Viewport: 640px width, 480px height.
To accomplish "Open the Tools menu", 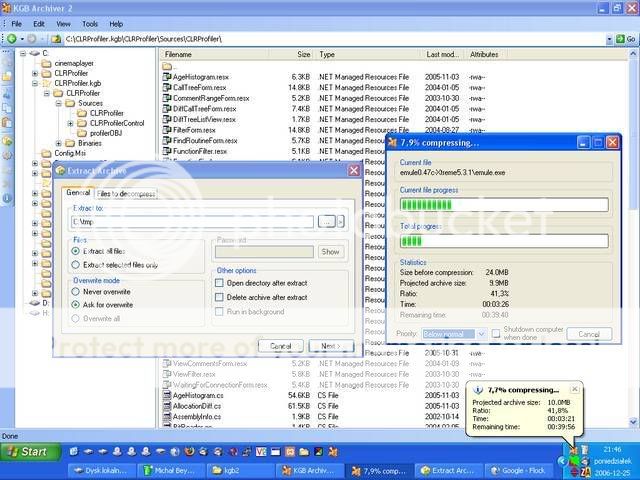I will point(90,24).
